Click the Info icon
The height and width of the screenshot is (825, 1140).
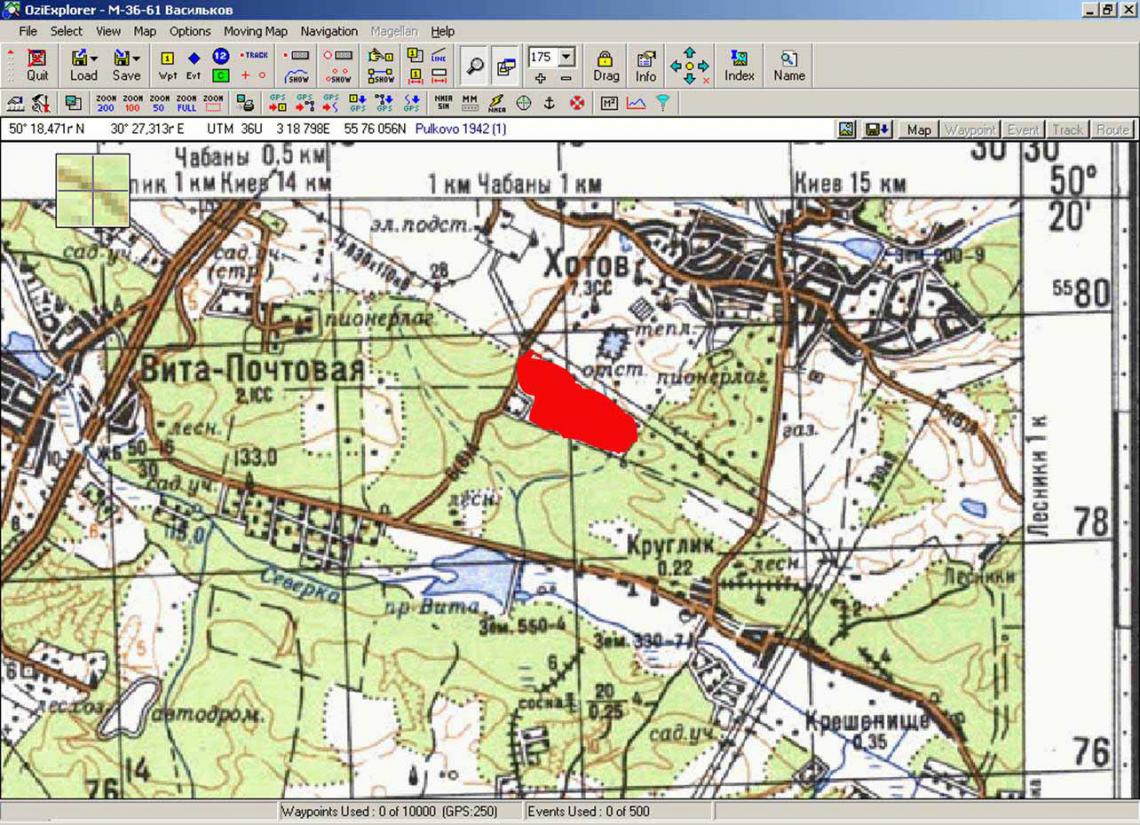click(646, 65)
